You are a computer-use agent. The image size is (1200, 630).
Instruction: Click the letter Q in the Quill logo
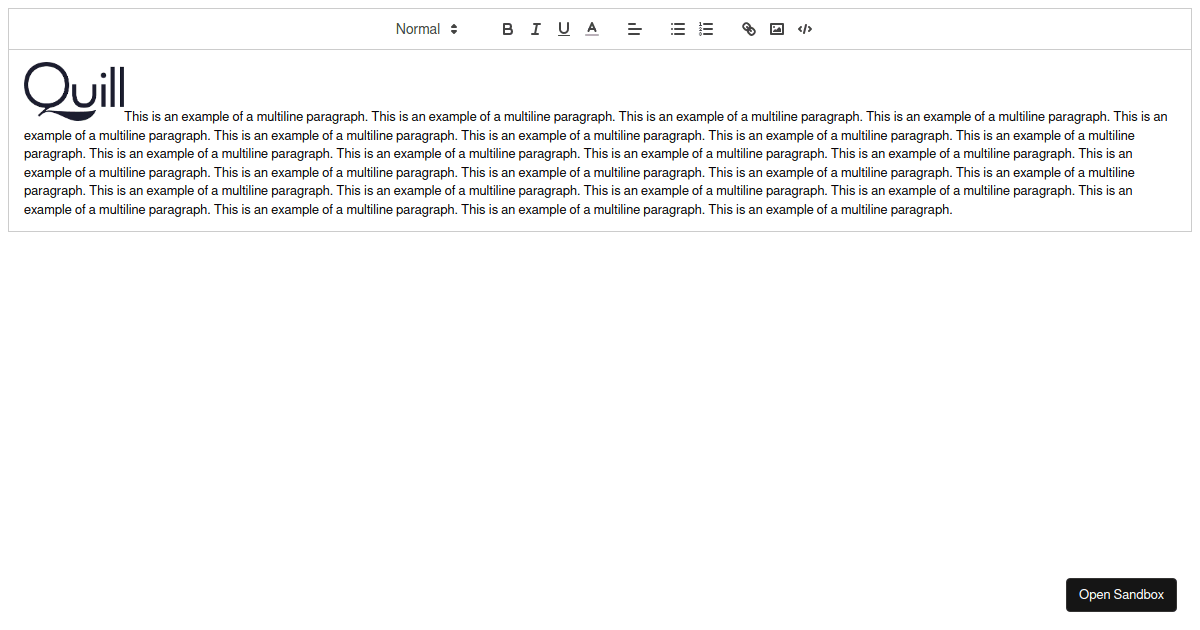coord(44,88)
